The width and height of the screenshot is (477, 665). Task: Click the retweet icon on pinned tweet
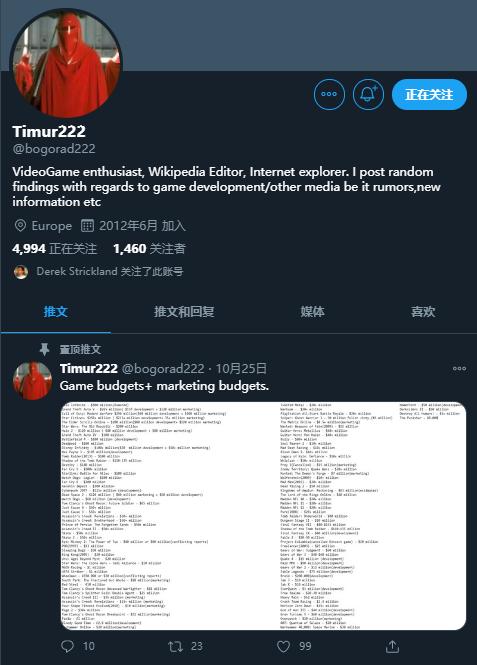(x=176, y=646)
